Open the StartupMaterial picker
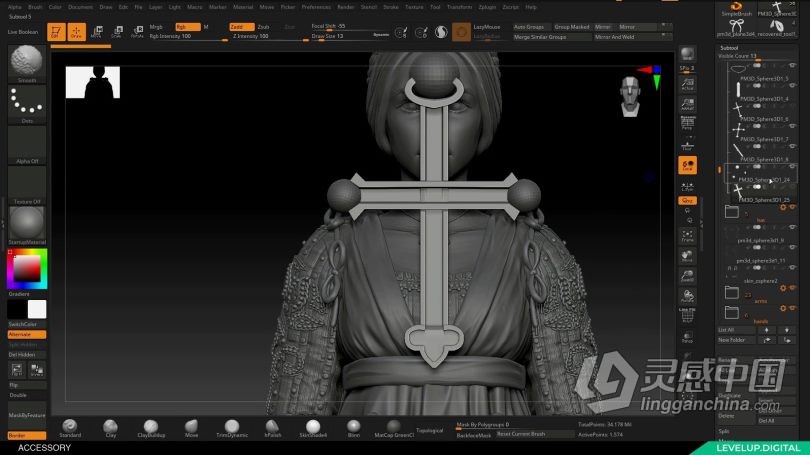Viewport: 810px width, 455px height. 27,226
